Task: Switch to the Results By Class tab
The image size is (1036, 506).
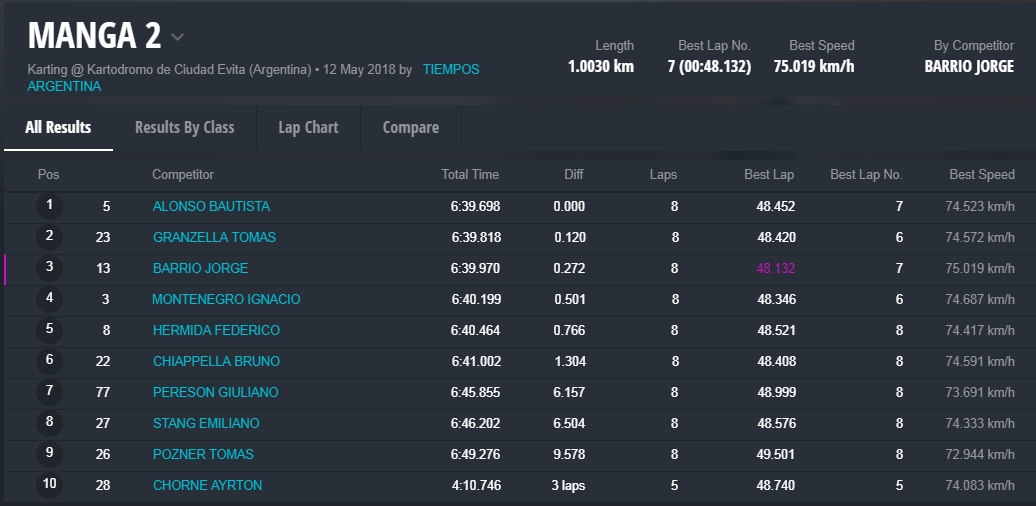Action: click(x=184, y=127)
